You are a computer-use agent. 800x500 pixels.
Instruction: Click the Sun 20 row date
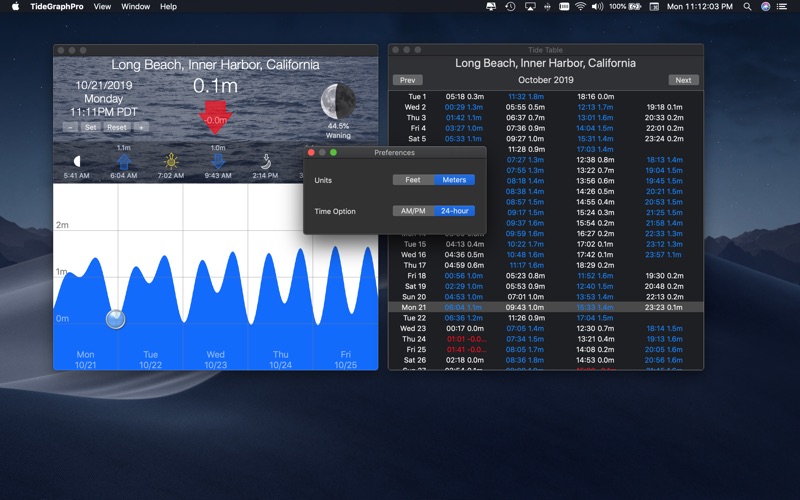[414, 297]
